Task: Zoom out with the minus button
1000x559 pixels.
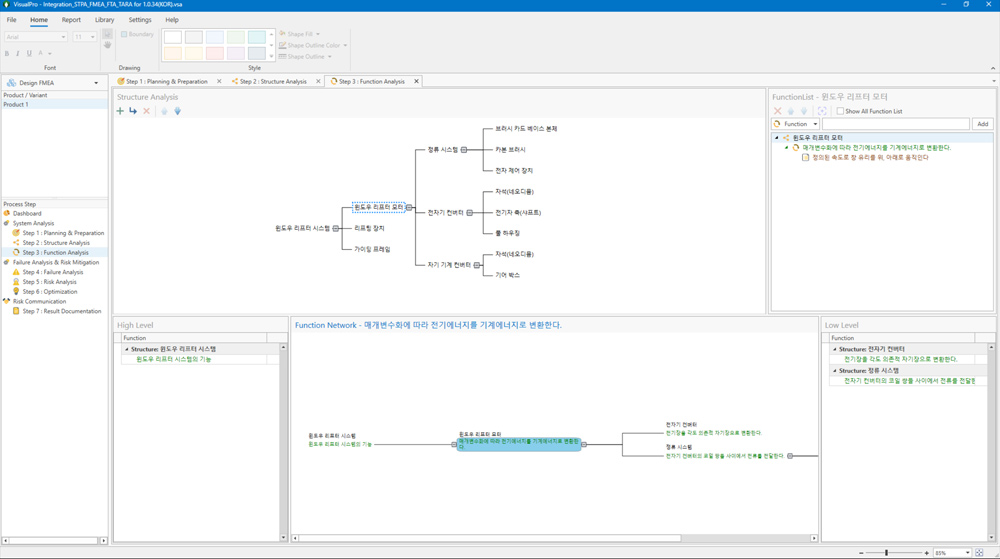Action: tap(861, 553)
